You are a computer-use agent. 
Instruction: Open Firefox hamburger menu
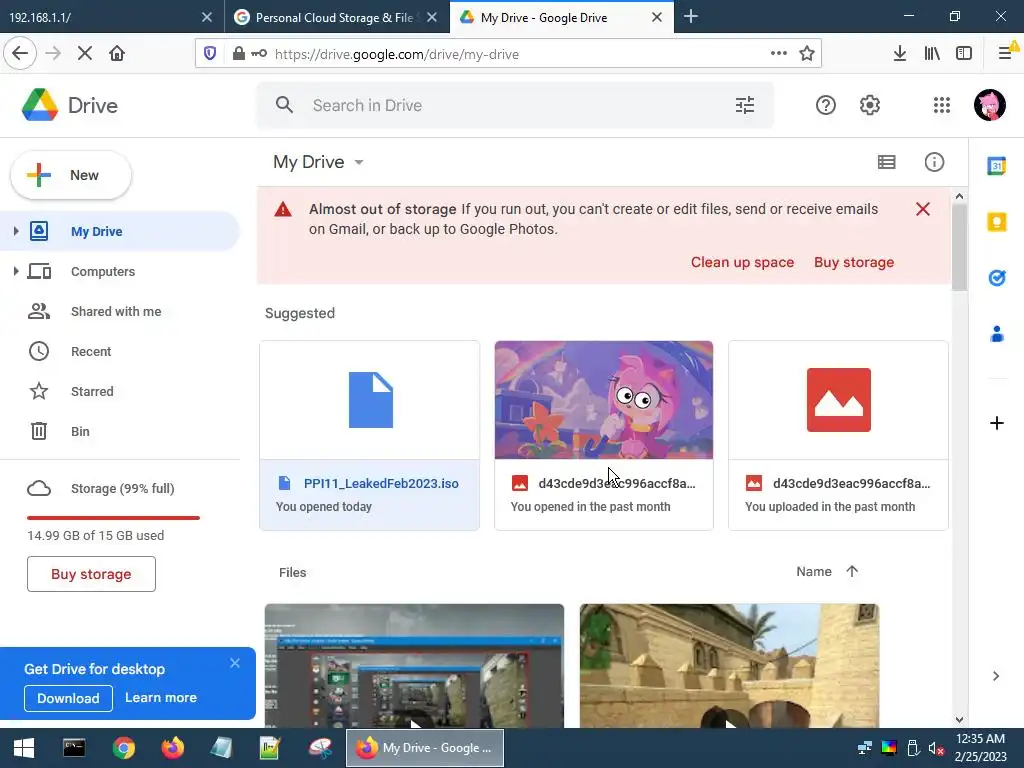click(1005, 54)
